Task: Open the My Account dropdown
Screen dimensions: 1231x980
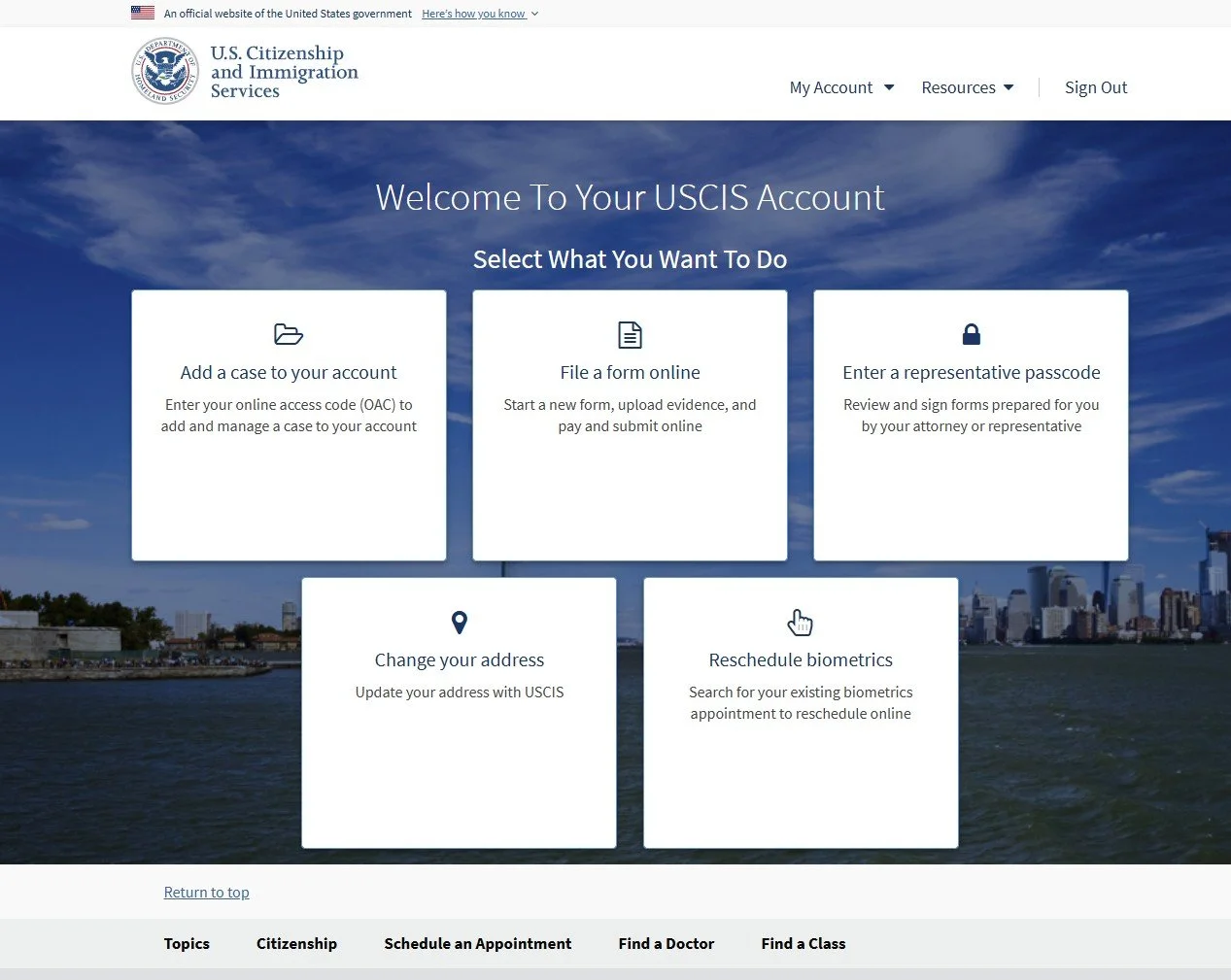Action: coord(840,87)
